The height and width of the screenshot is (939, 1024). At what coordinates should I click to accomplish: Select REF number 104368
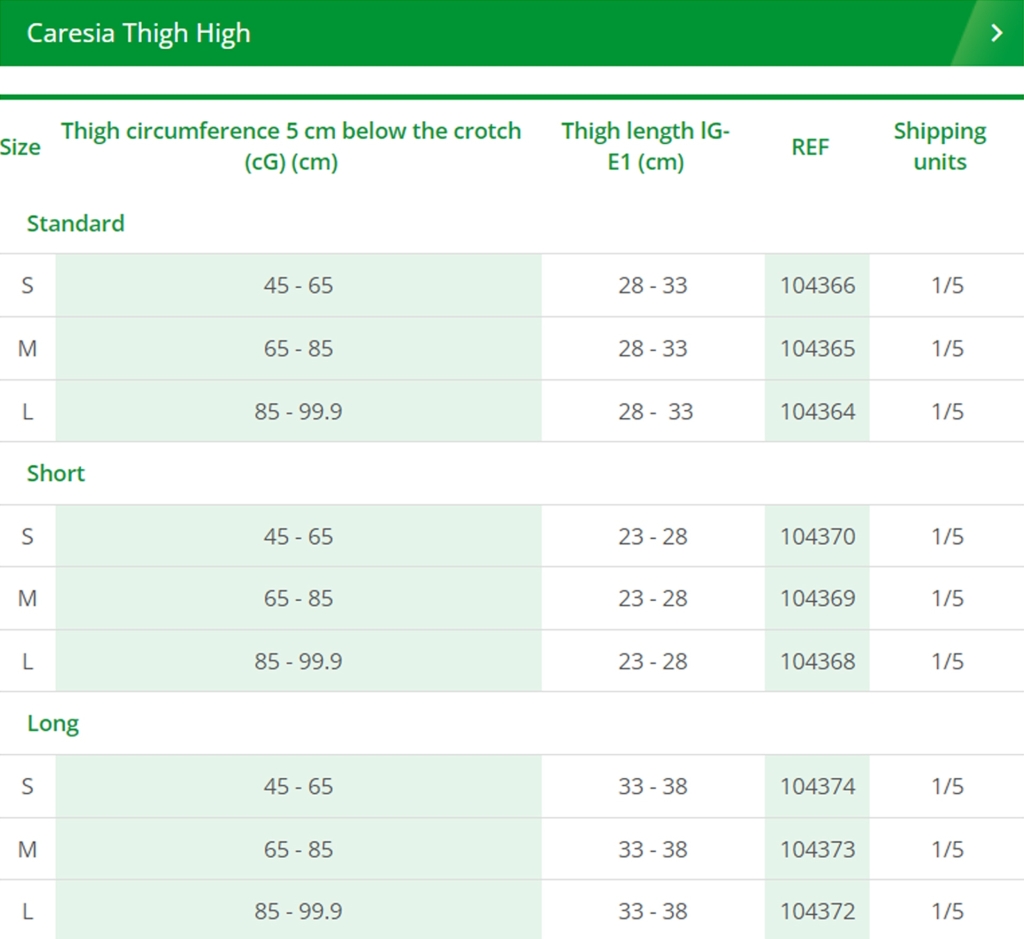click(x=818, y=661)
